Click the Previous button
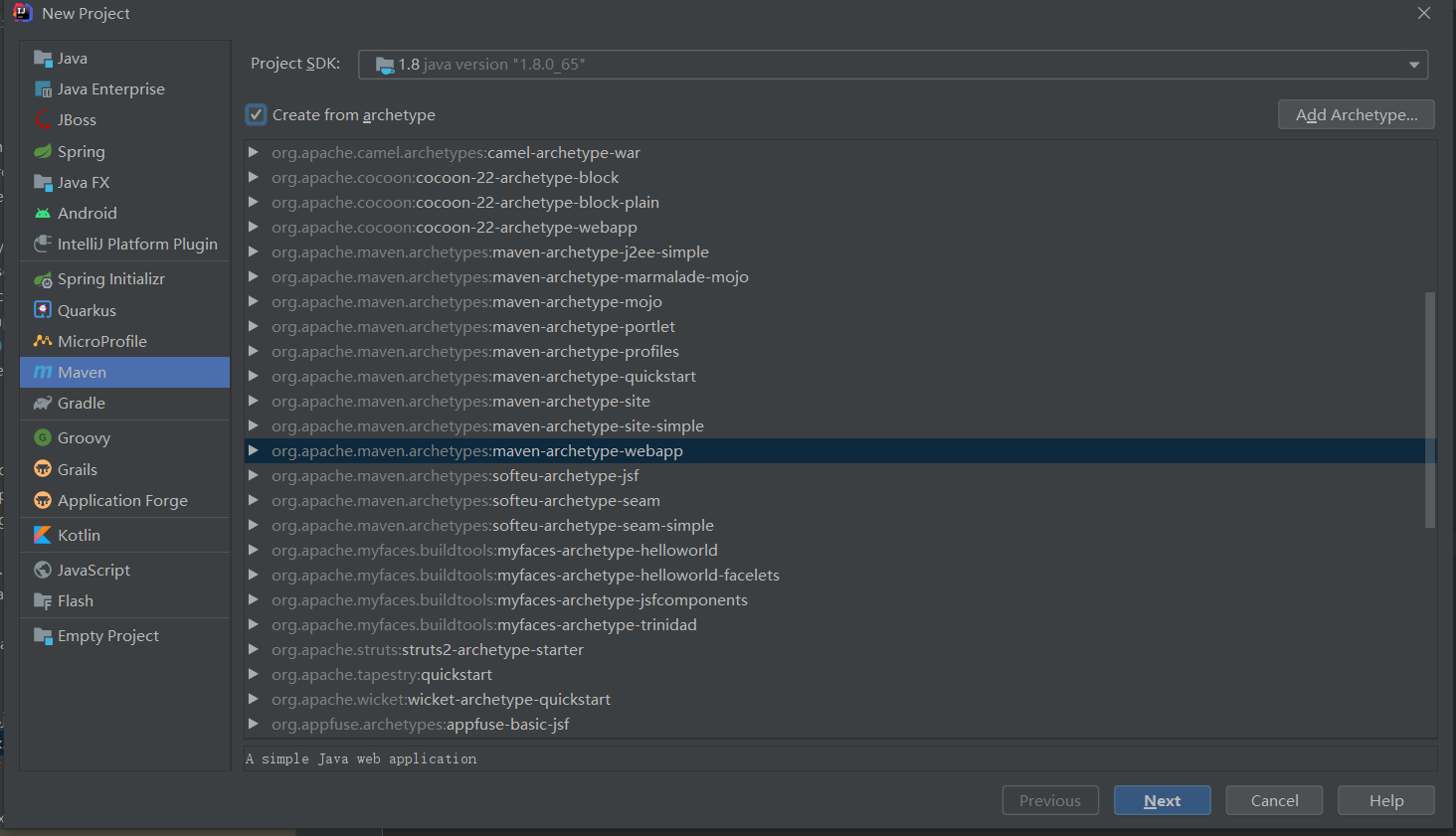Image resolution: width=1456 pixels, height=836 pixels. point(1050,800)
